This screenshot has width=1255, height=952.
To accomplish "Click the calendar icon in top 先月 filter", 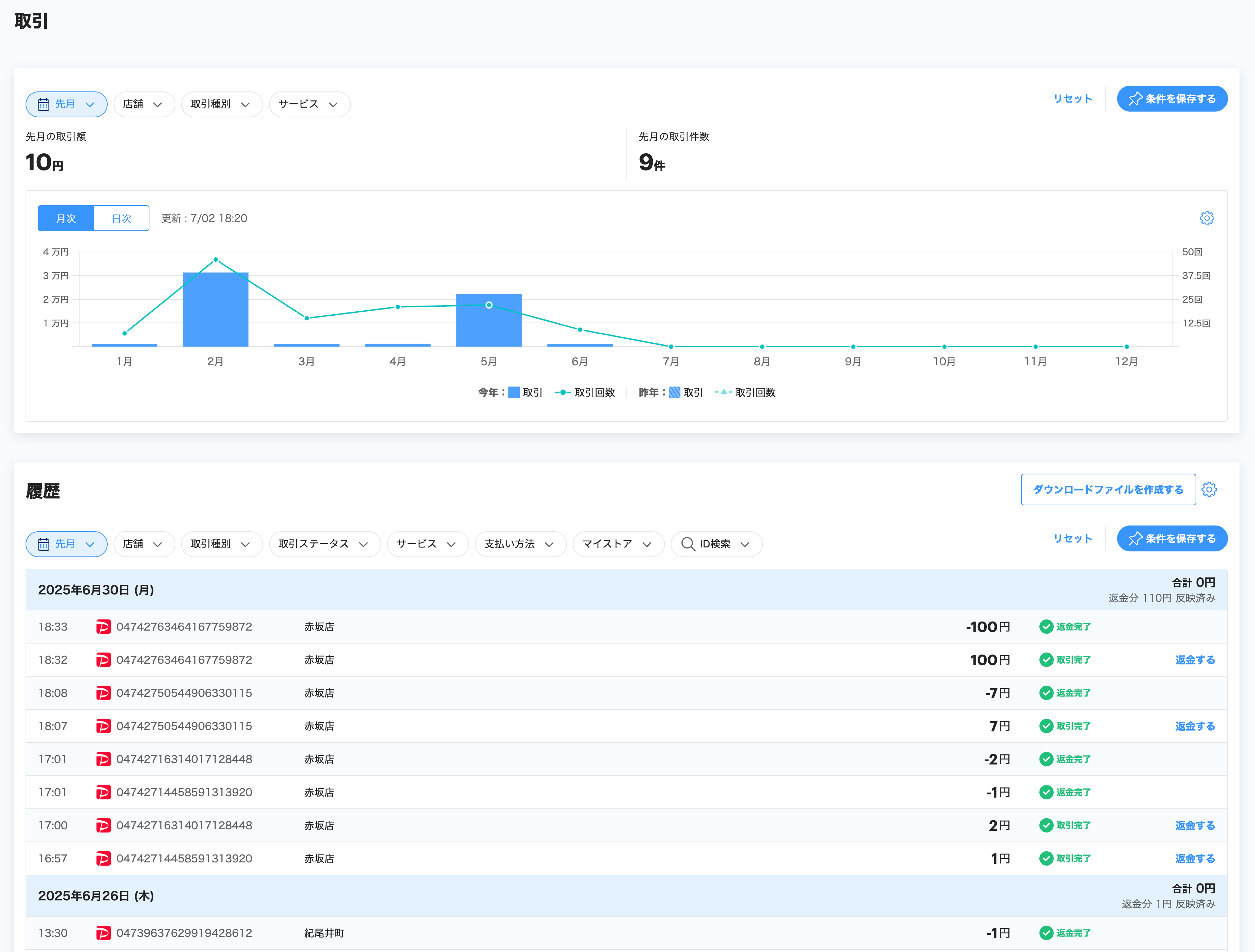I will 43,104.
